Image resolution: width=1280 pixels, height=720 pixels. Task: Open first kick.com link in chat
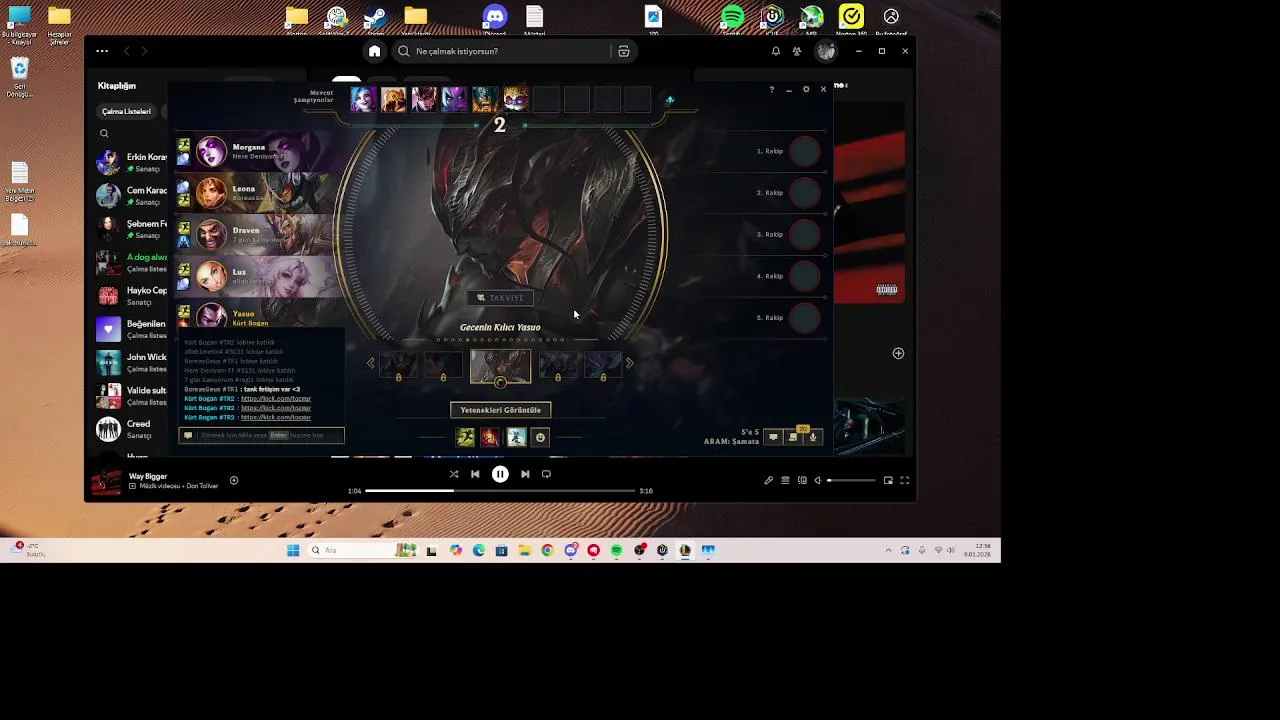(276, 399)
